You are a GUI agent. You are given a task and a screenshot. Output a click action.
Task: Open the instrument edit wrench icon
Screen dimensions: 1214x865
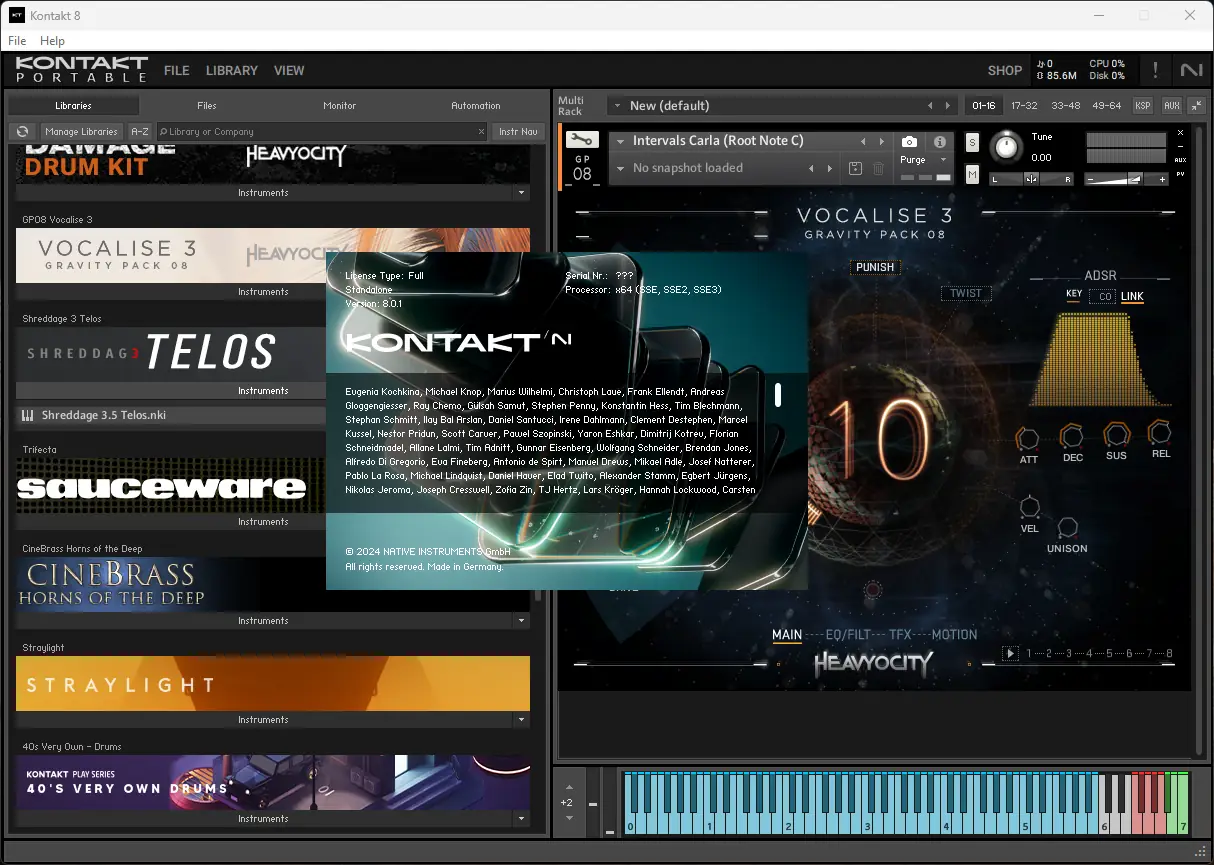tap(582, 141)
